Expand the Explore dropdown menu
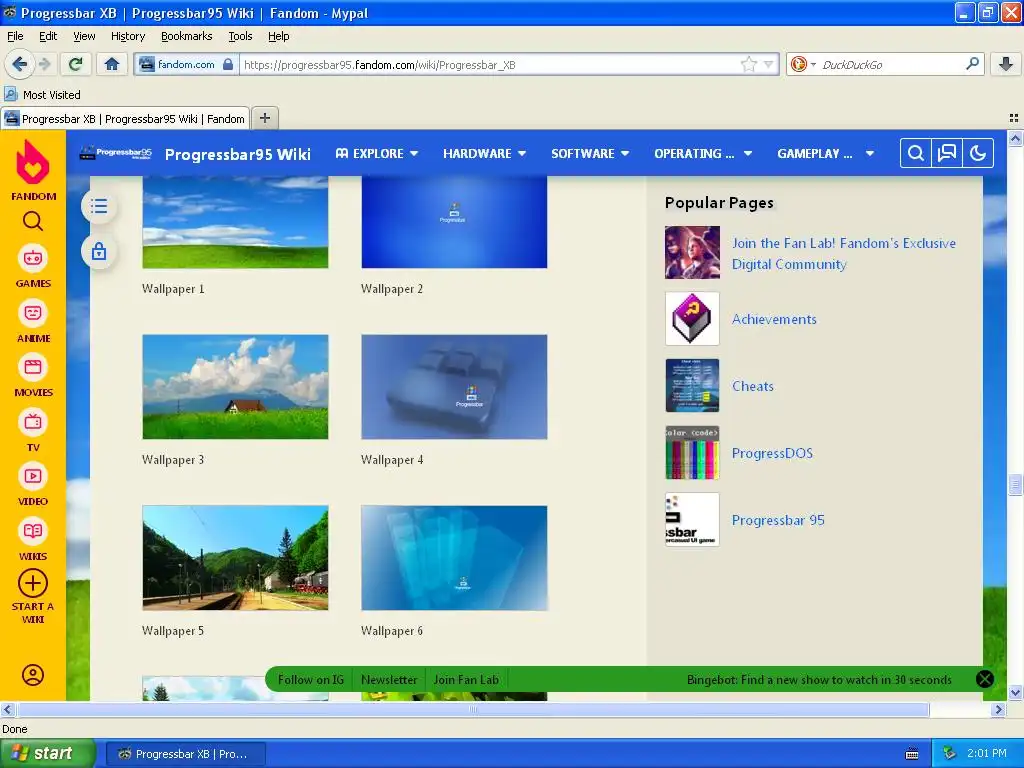Image resolution: width=1024 pixels, height=768 pixels. coord(377,153)
